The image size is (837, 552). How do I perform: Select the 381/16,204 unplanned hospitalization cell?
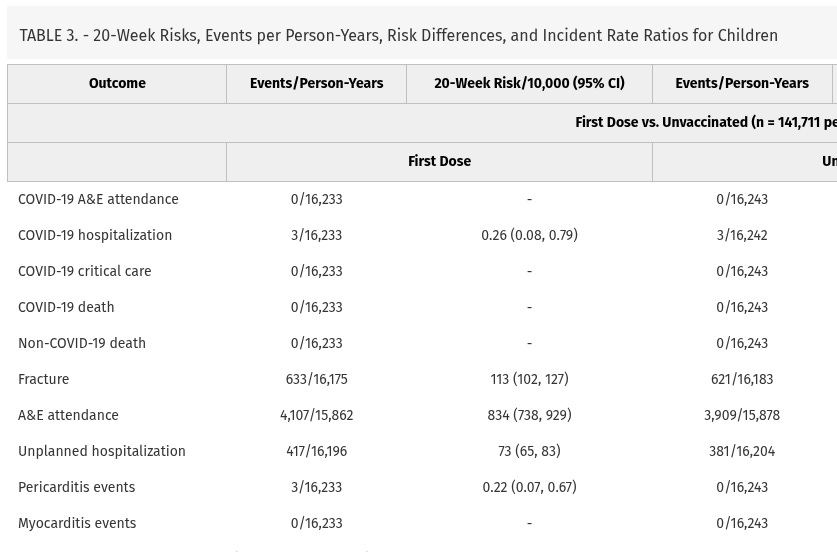coord(742,452)
